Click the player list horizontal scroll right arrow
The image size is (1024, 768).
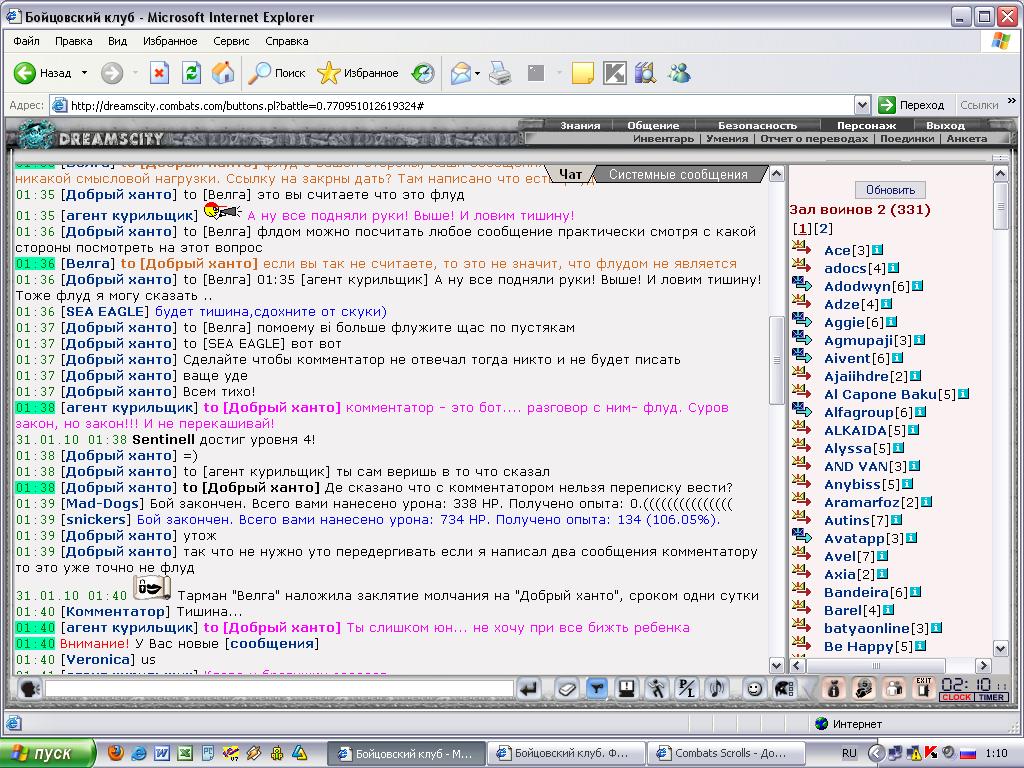pos(984,665)
